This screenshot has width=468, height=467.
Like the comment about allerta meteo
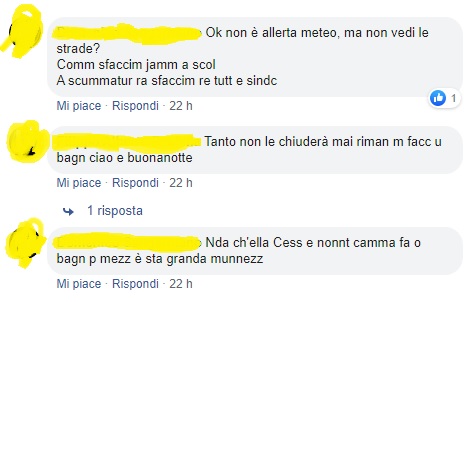(79, 106)
